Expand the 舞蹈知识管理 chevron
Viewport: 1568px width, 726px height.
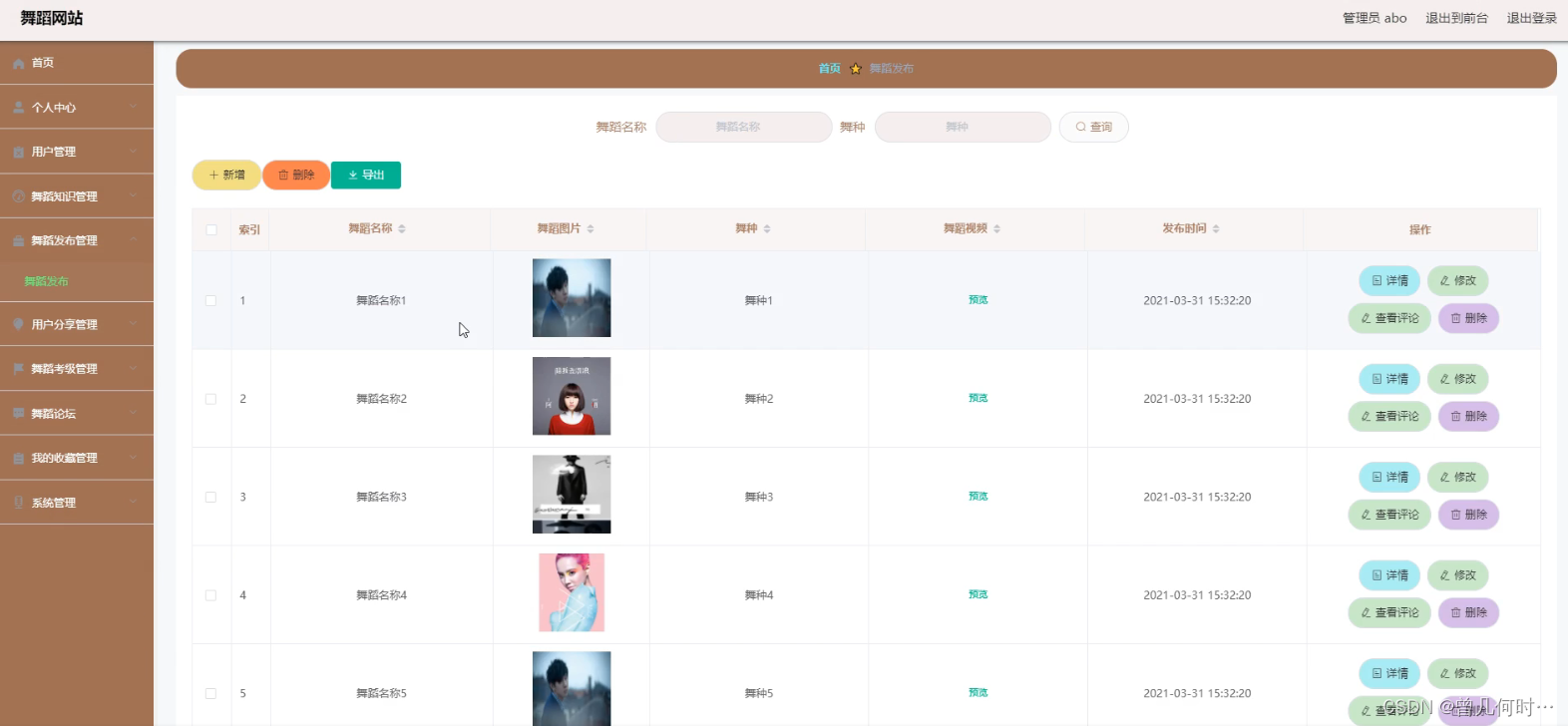click(133, 195)
